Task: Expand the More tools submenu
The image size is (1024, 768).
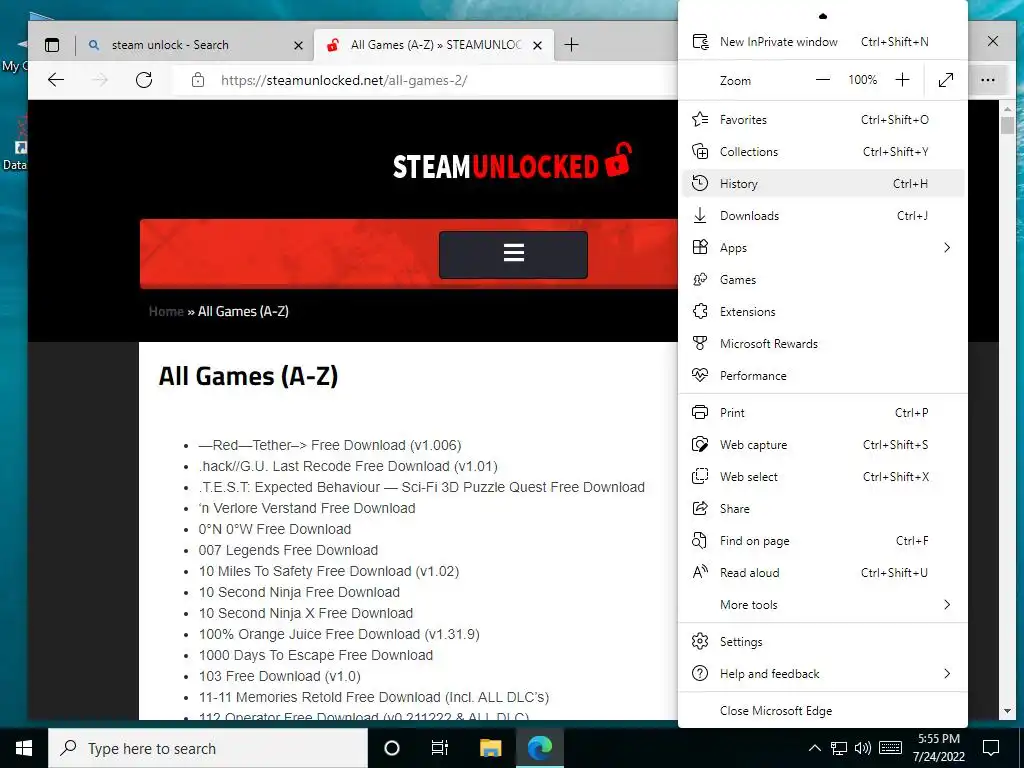Action: (x=822, y=605)
